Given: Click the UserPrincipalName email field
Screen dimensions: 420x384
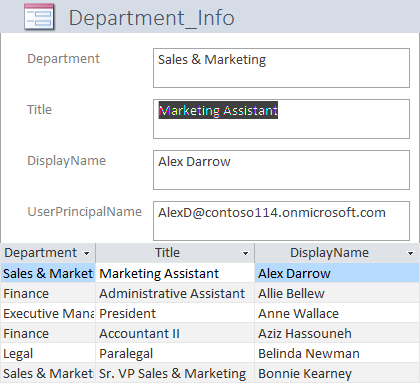Looking at the screenshot, I should [281, 221].
